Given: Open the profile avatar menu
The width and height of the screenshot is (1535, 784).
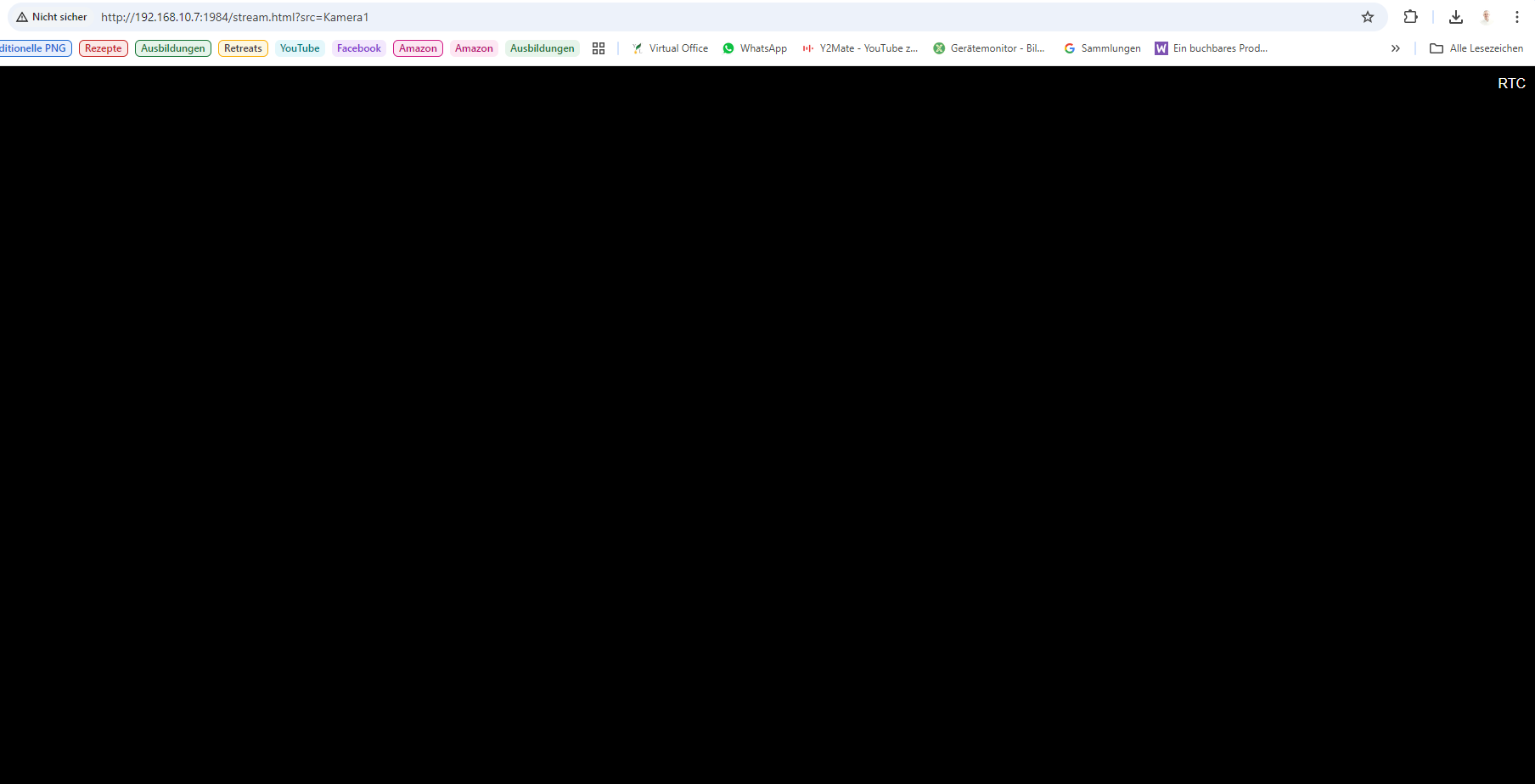Looking at the screenshot, I should click(1486, 17).
